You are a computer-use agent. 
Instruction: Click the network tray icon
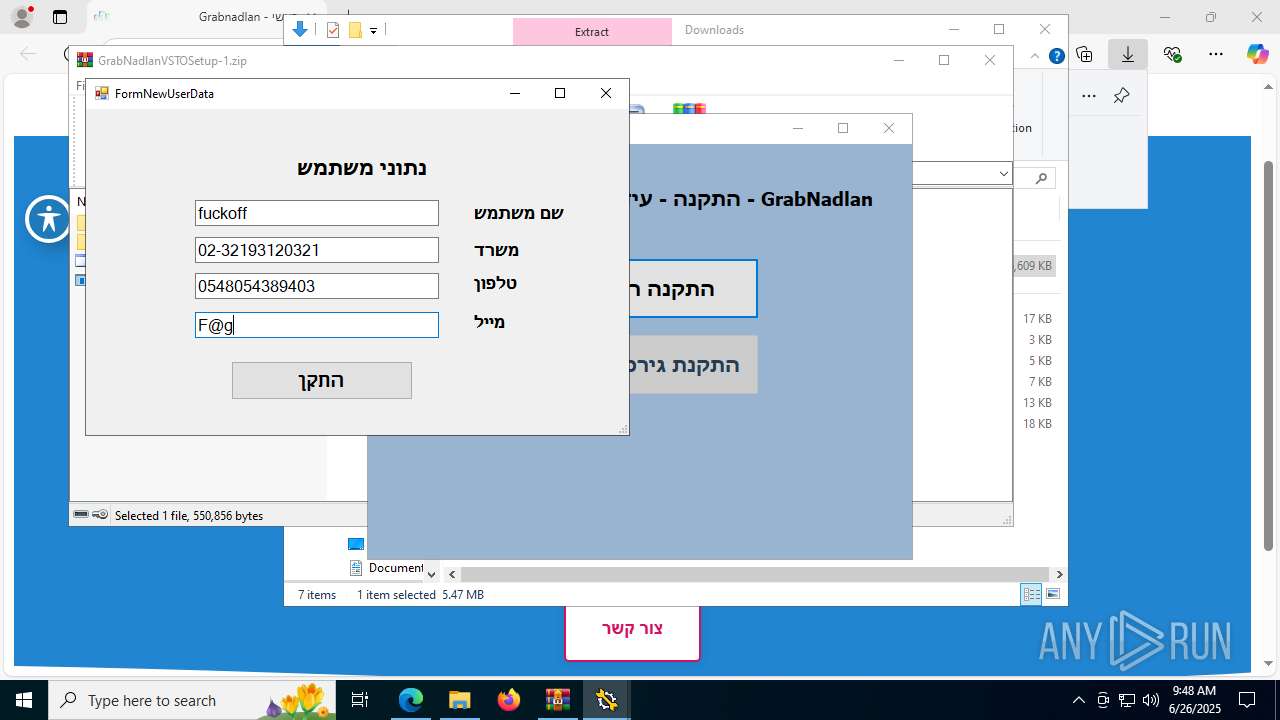coord(1126,700)
